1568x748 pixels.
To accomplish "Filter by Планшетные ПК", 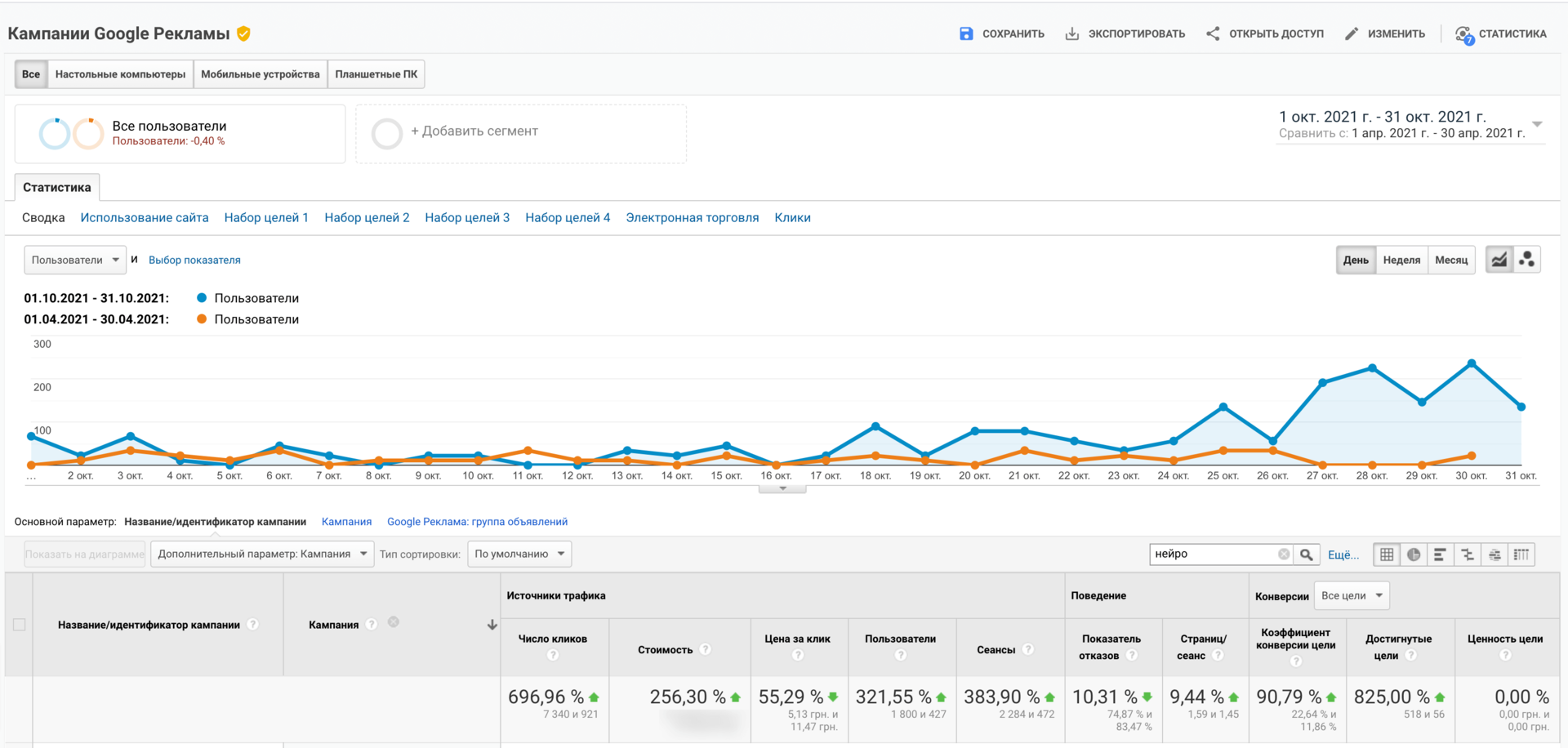I will pyautogui.click(x=376, y=74).
